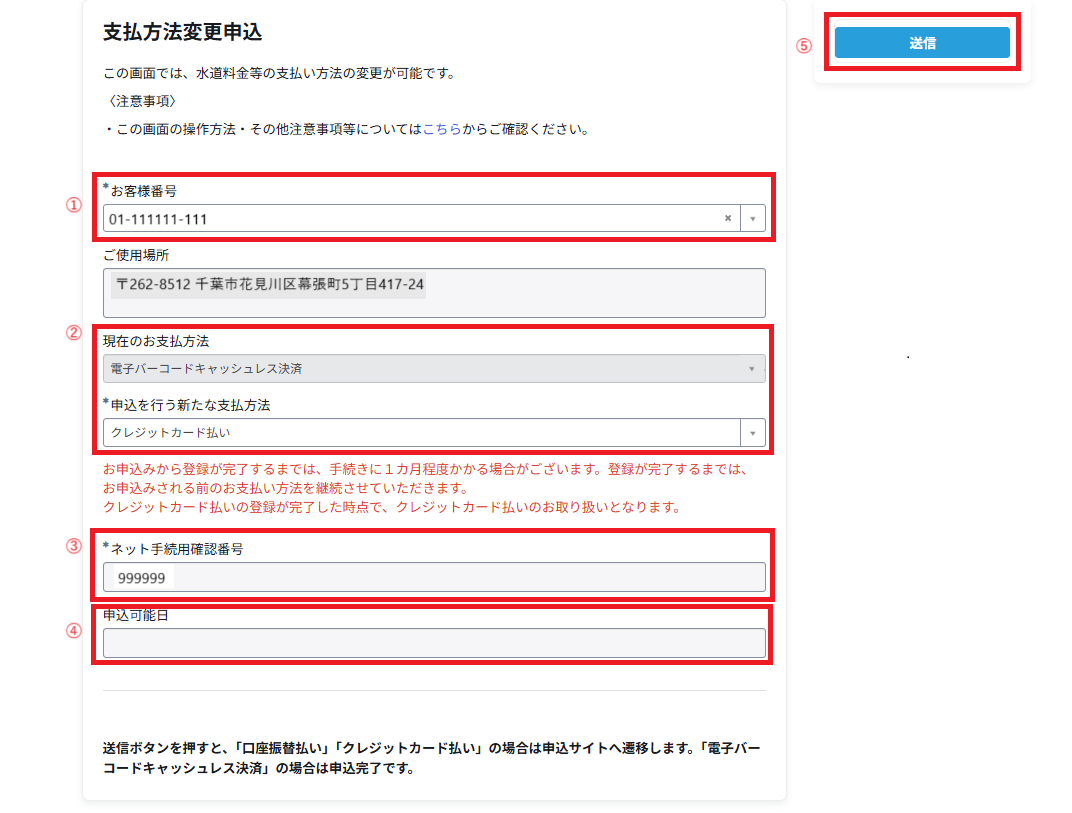Click the circled number ② marker
1072x813 pixels.
point(73,334)
